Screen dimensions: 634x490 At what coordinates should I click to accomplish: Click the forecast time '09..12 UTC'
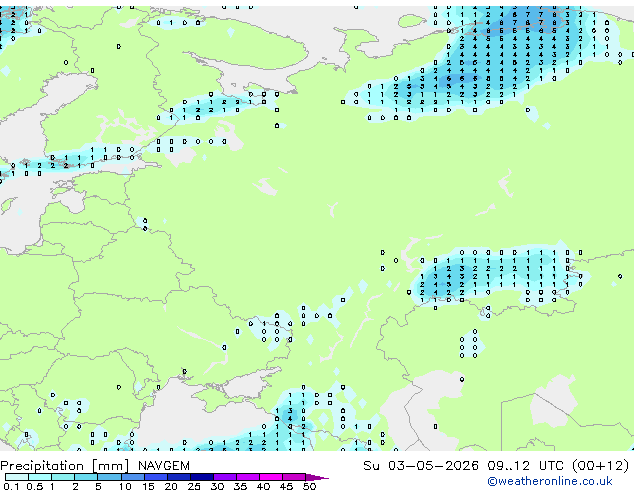(x=526, y=466)
